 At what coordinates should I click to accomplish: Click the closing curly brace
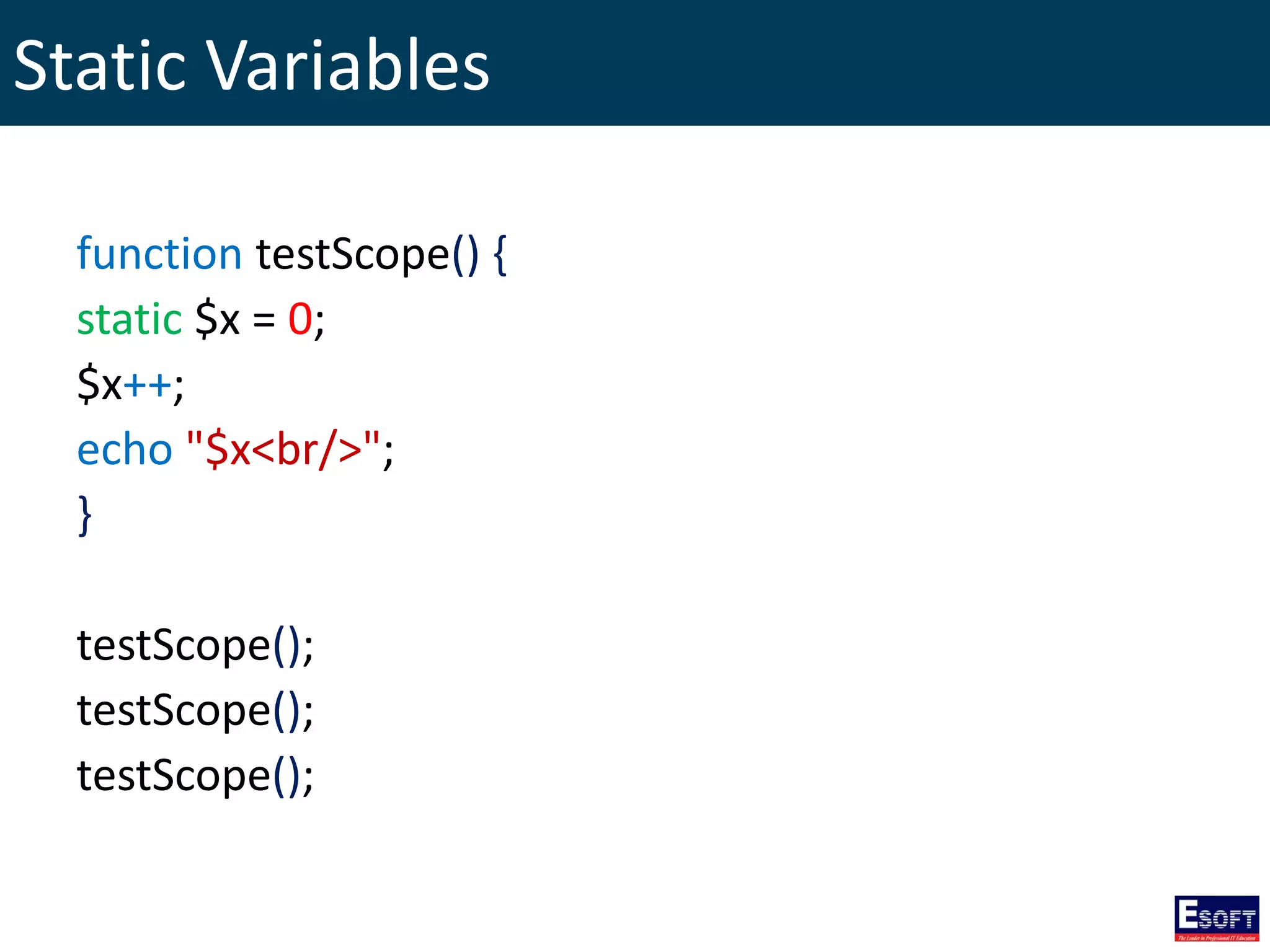tap(85, 515)
